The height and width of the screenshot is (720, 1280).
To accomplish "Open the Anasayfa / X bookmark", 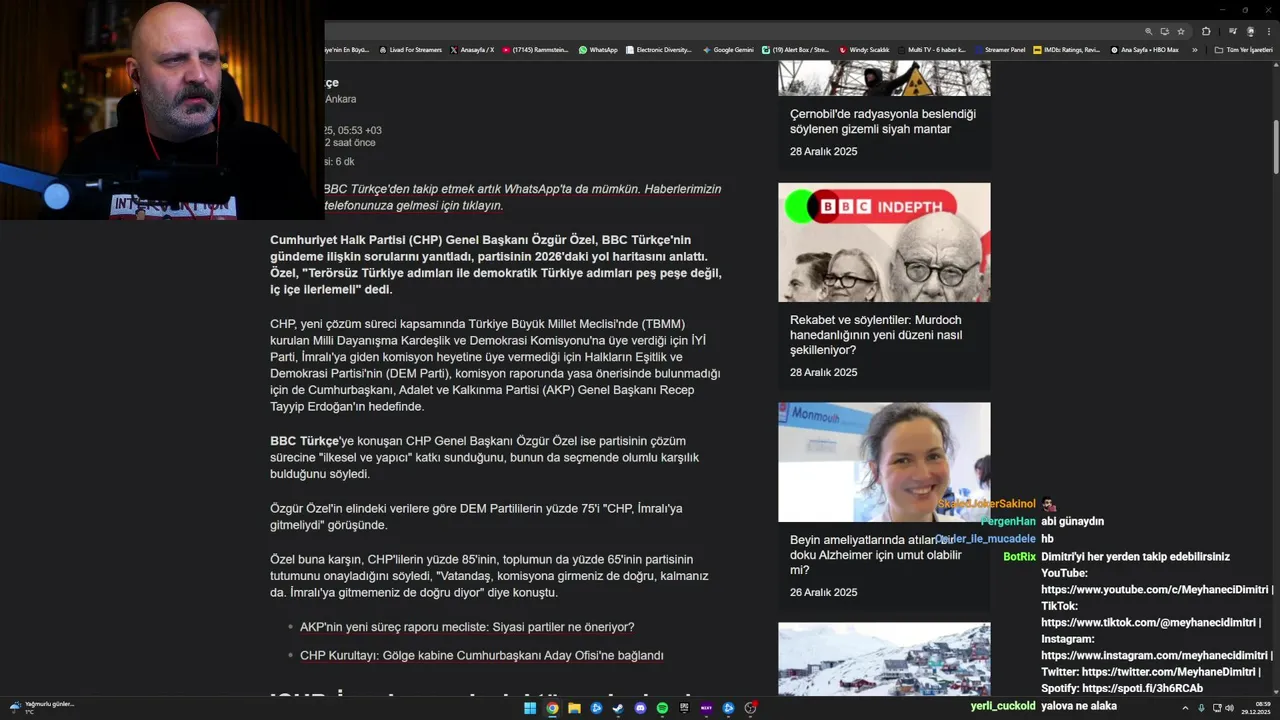I will point(472,50).
